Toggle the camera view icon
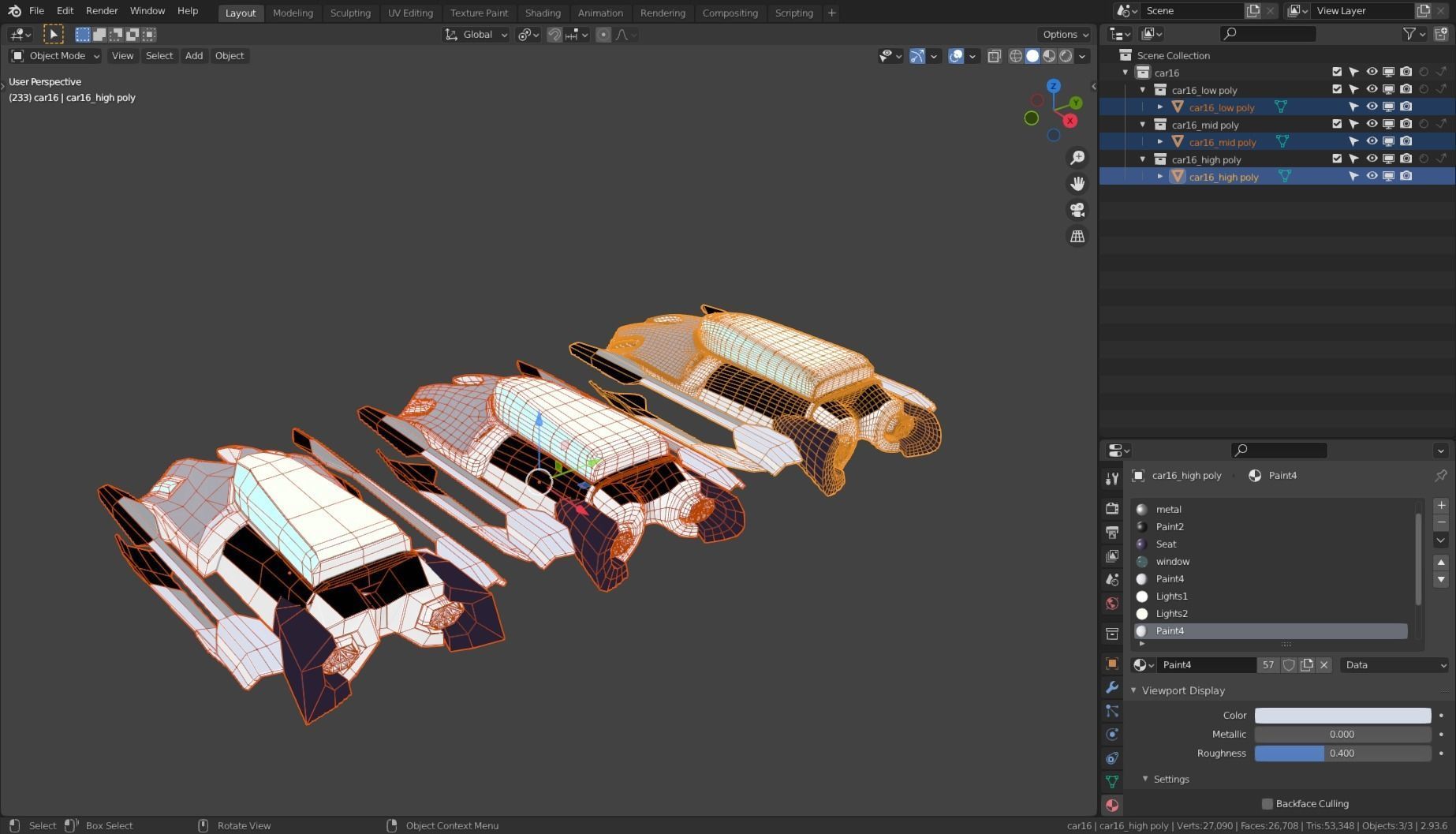 [x=1077, y=210]
